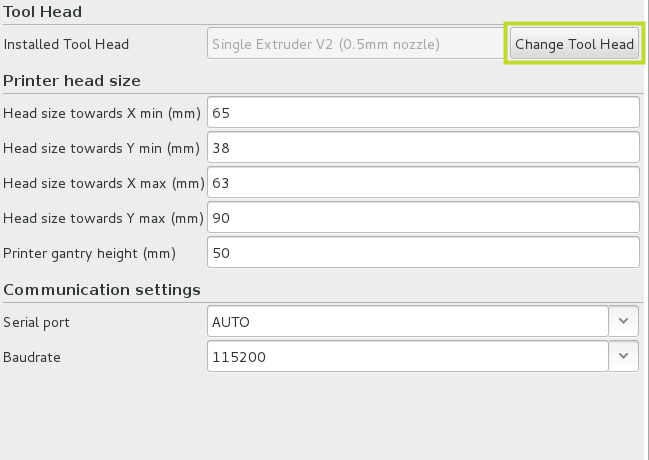Click the 'Communication settings' section heading
This screenshot has width=649, height=460.
click(102, 289)
